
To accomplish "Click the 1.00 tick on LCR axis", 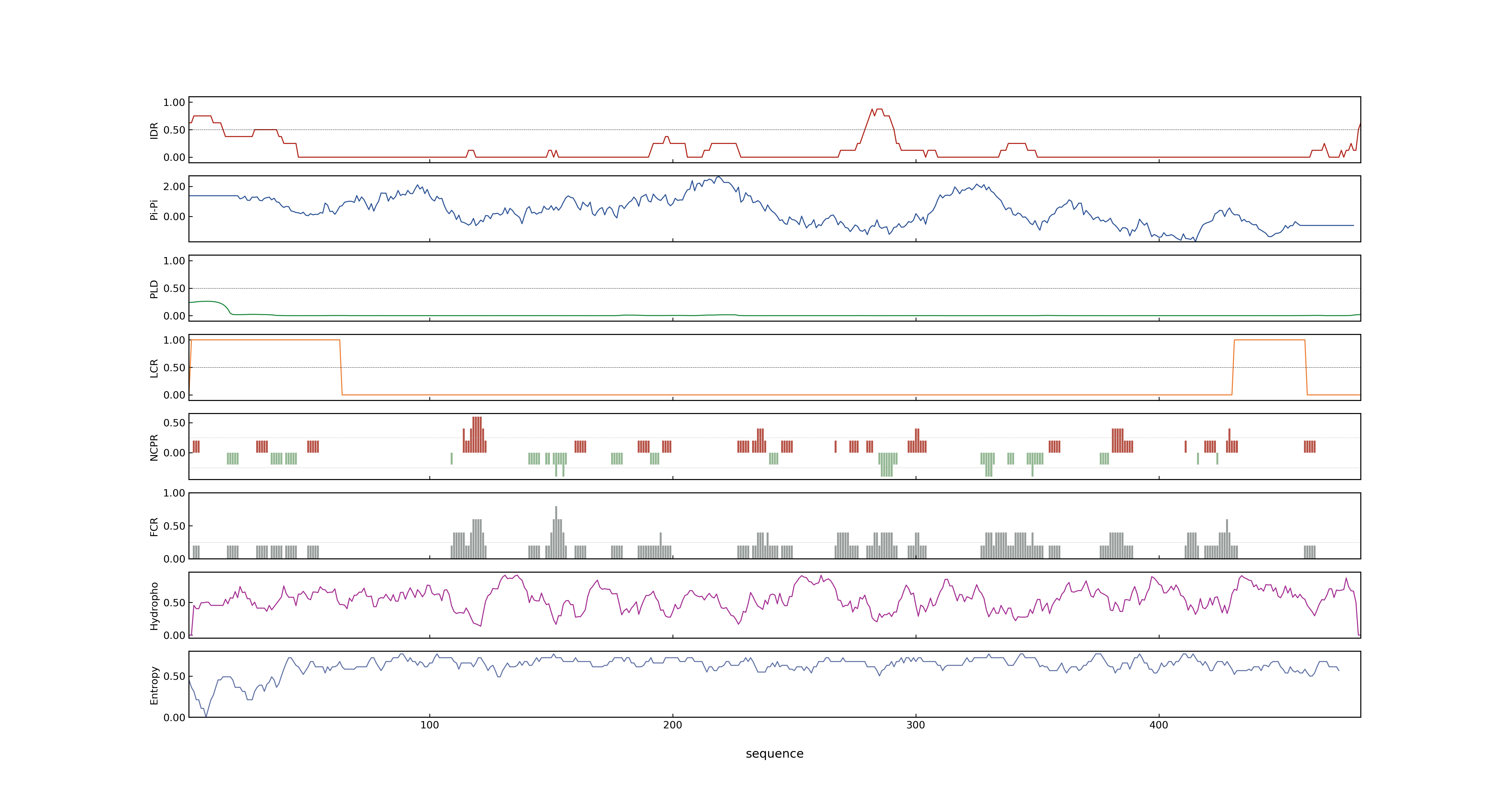I will 174,340.
